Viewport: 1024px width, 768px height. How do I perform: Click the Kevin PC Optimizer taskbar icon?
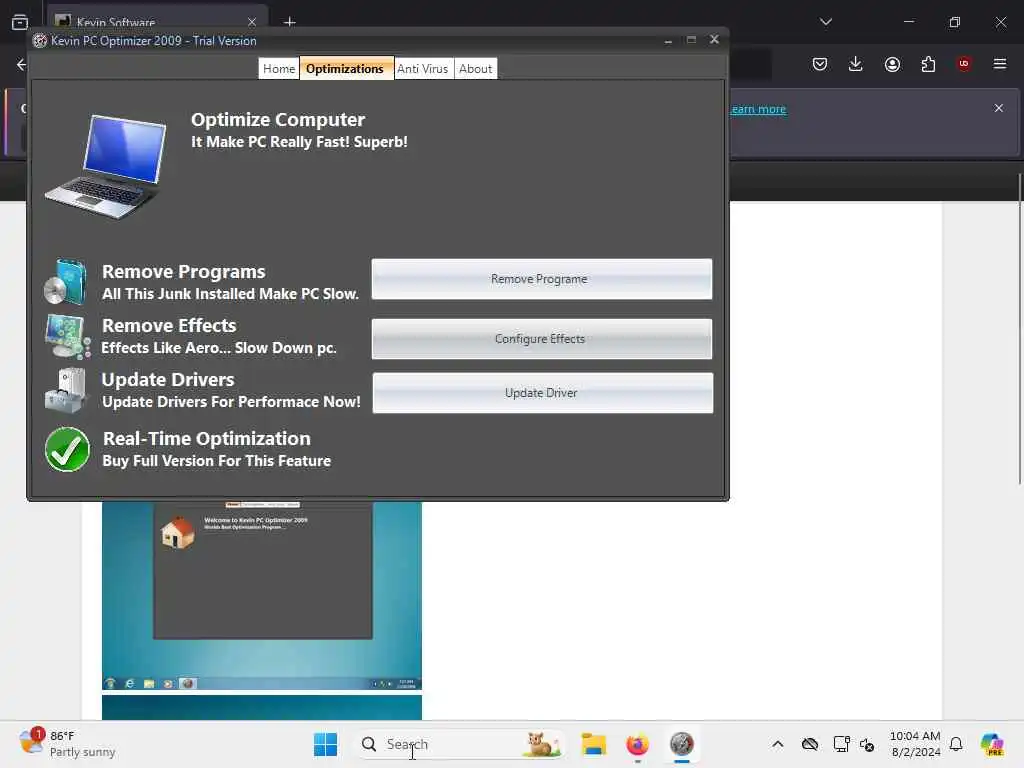click(682, 744)
